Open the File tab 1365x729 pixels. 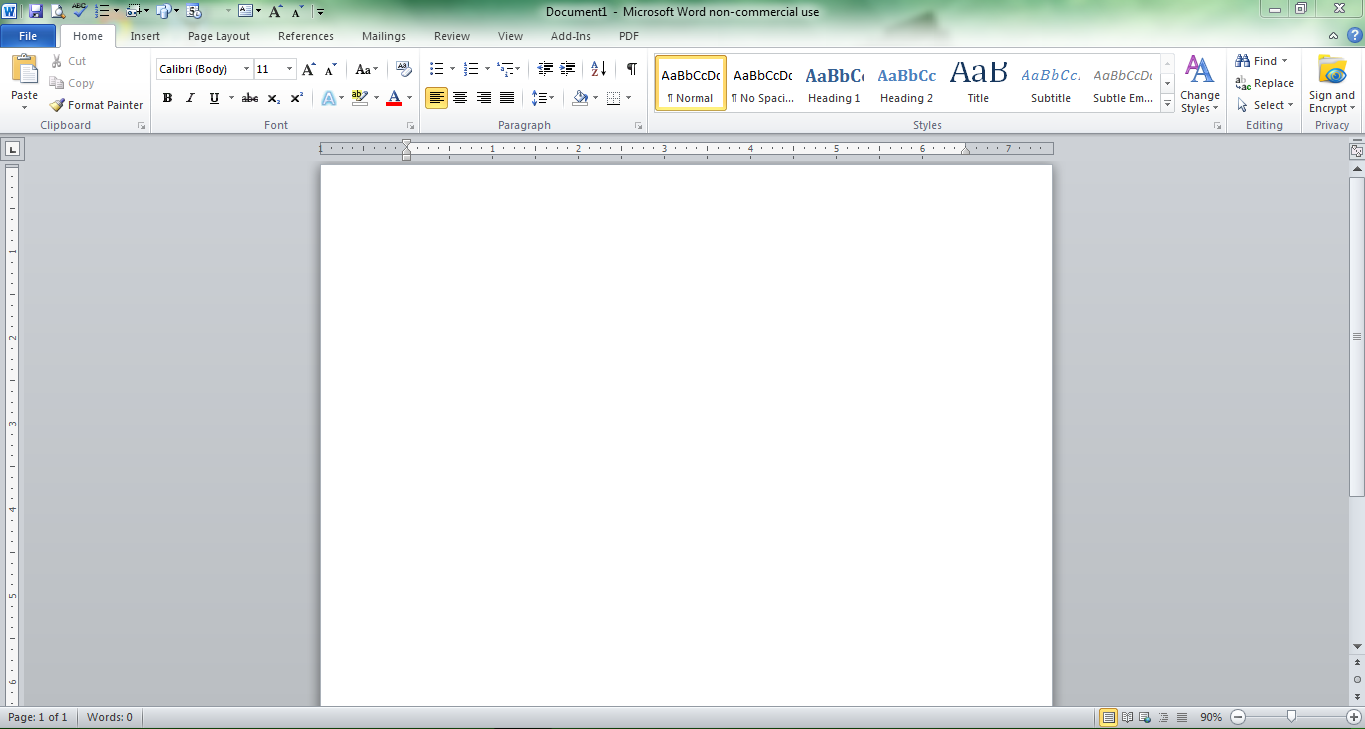(28, 36)
